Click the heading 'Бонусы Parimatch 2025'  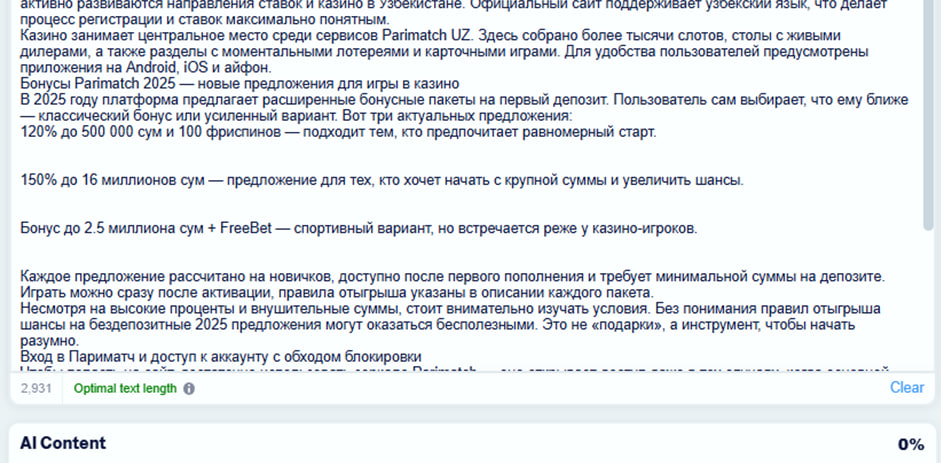(240, 83)
